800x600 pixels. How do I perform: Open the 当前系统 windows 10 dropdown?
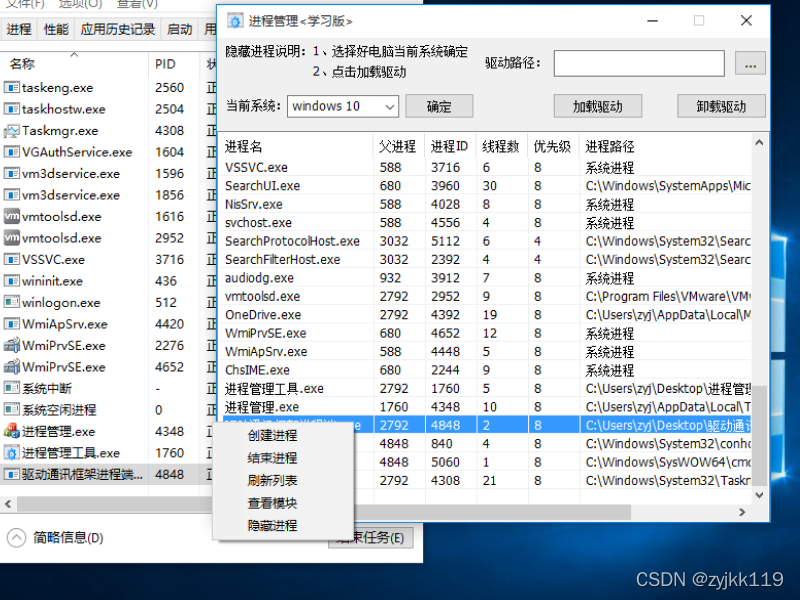click(x=342, y=106)
